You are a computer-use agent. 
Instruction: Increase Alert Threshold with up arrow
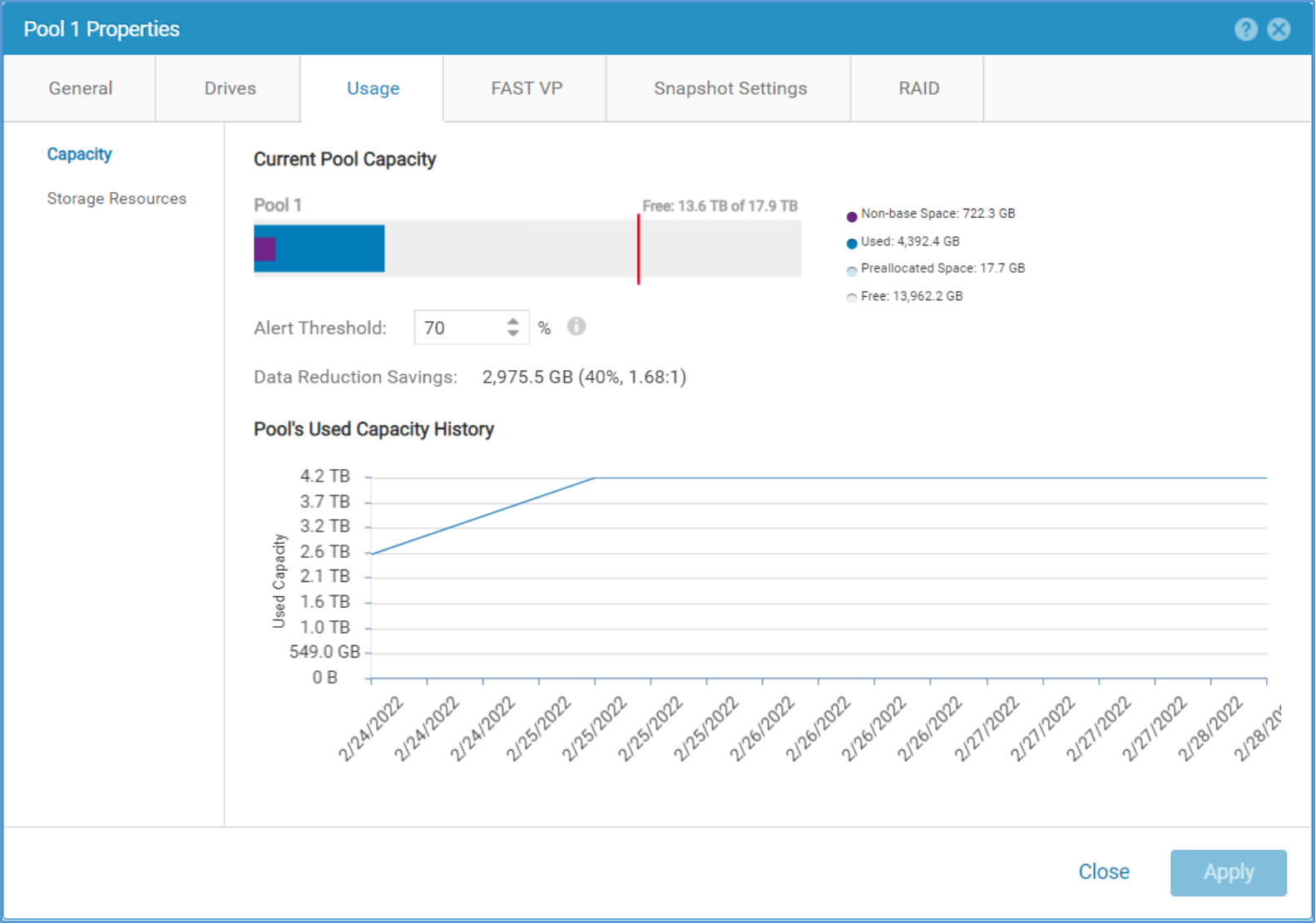[513, 320]
